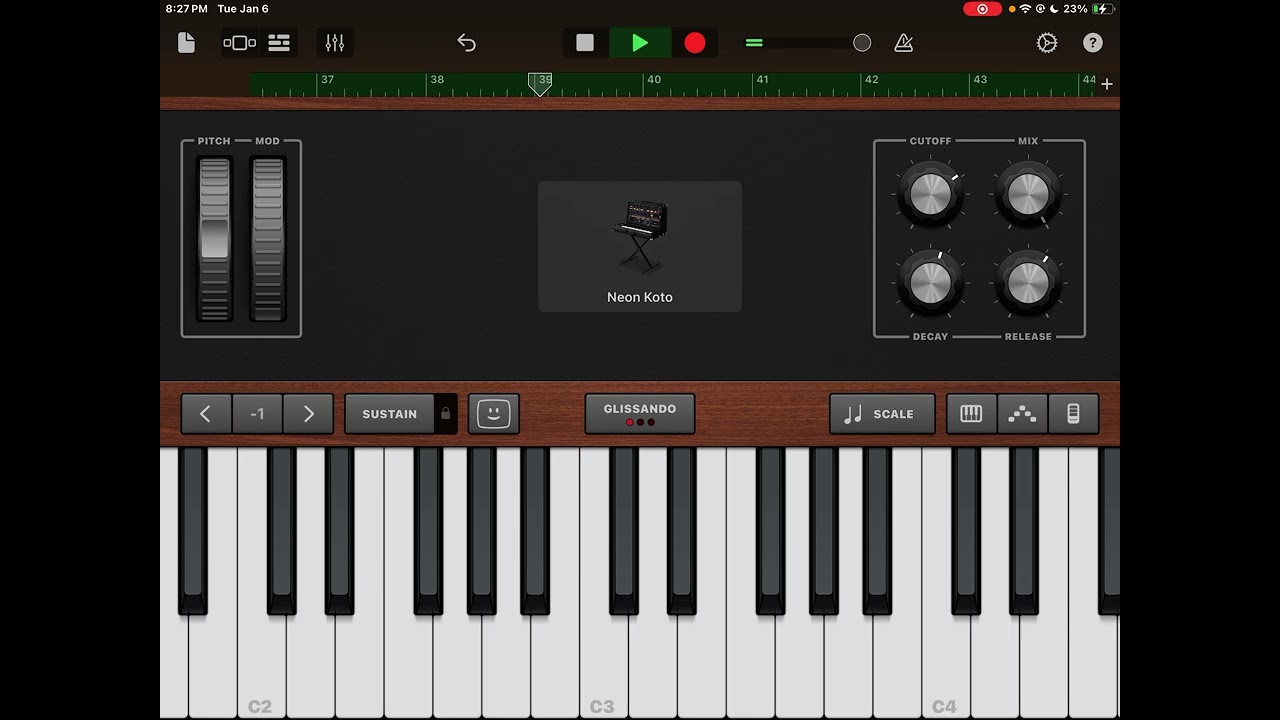Open the help question mark
This screenshot has height=720, width=1280.
click(x=1093, y=43)
